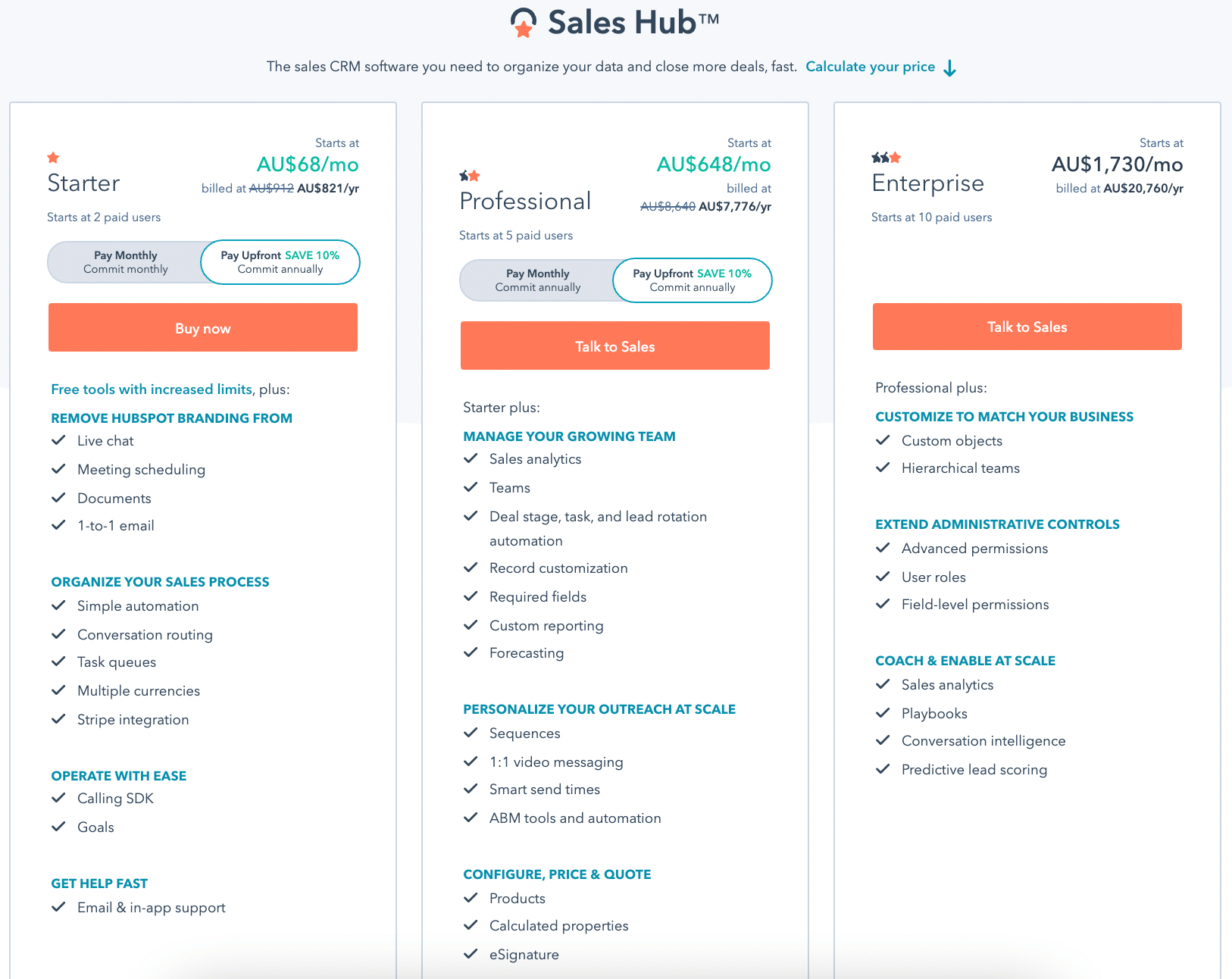Click the 1:1 video messaging feature
Screen dimensions: 1232x979
(x=556, y=762)
